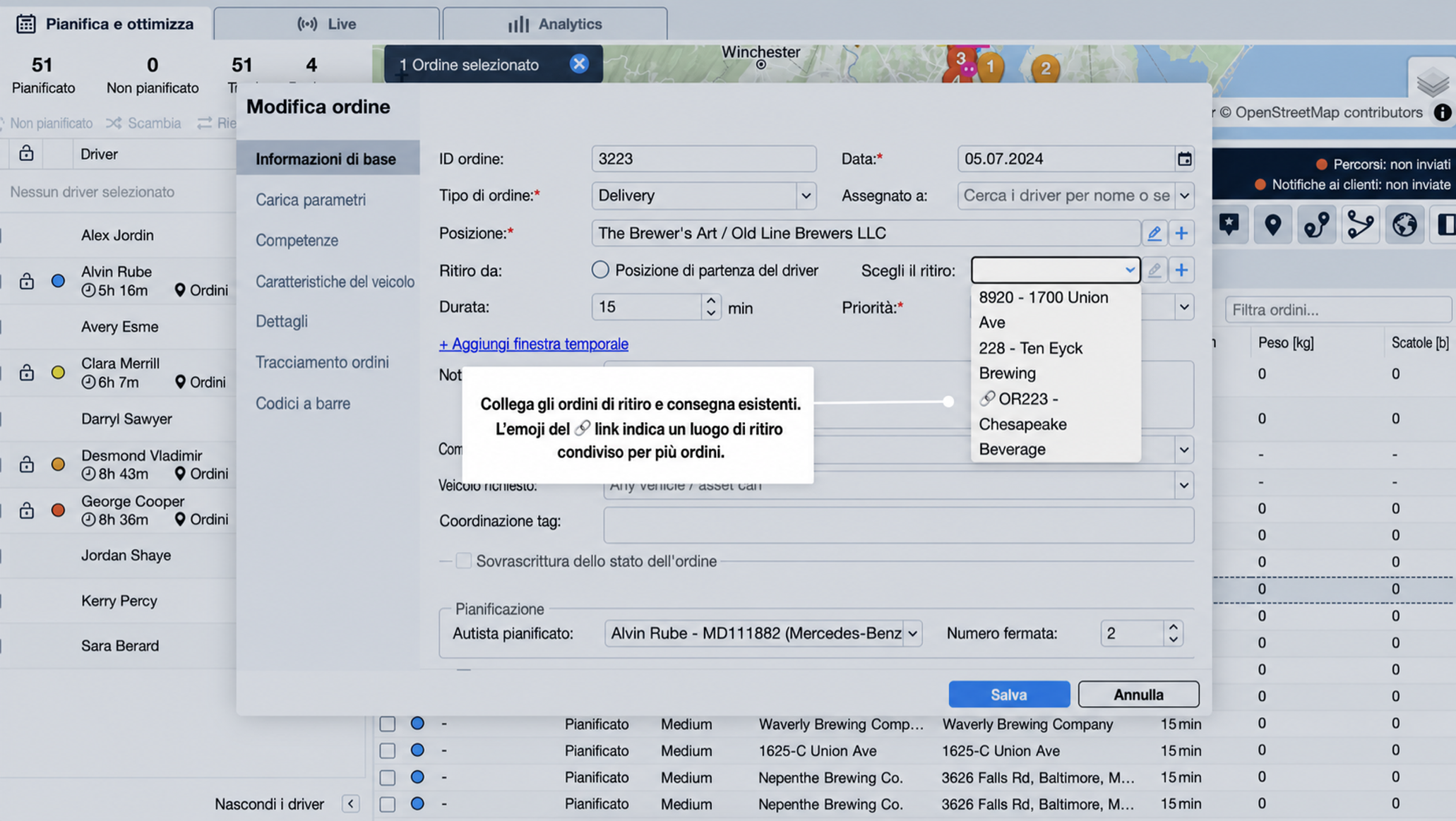Expand the Autista pianificato dropdown
Image resolution: width=1456 pixels, height=821 pixels.
[763, 633]
